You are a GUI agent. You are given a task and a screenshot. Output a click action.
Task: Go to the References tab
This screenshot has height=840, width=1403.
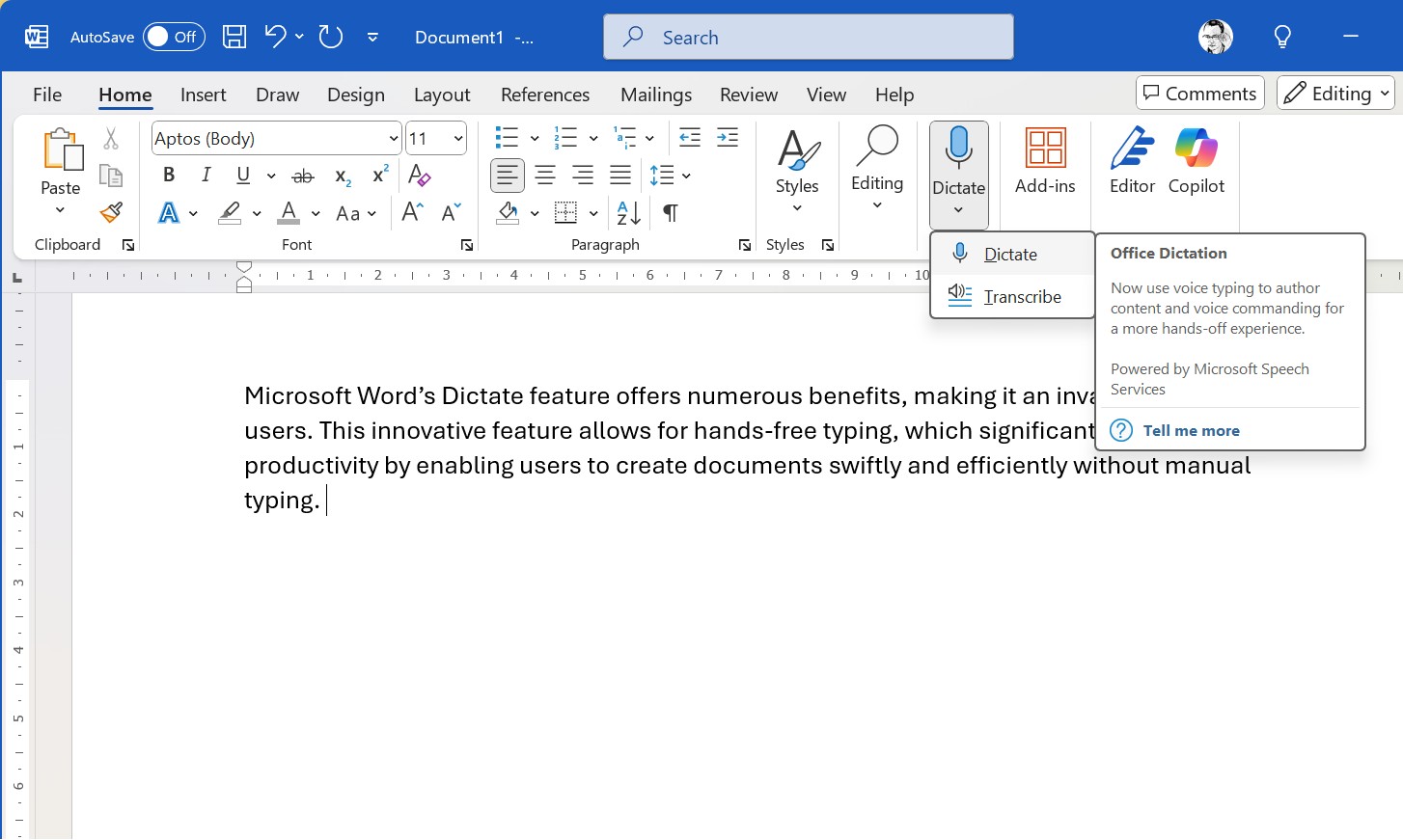pos(545,95)
